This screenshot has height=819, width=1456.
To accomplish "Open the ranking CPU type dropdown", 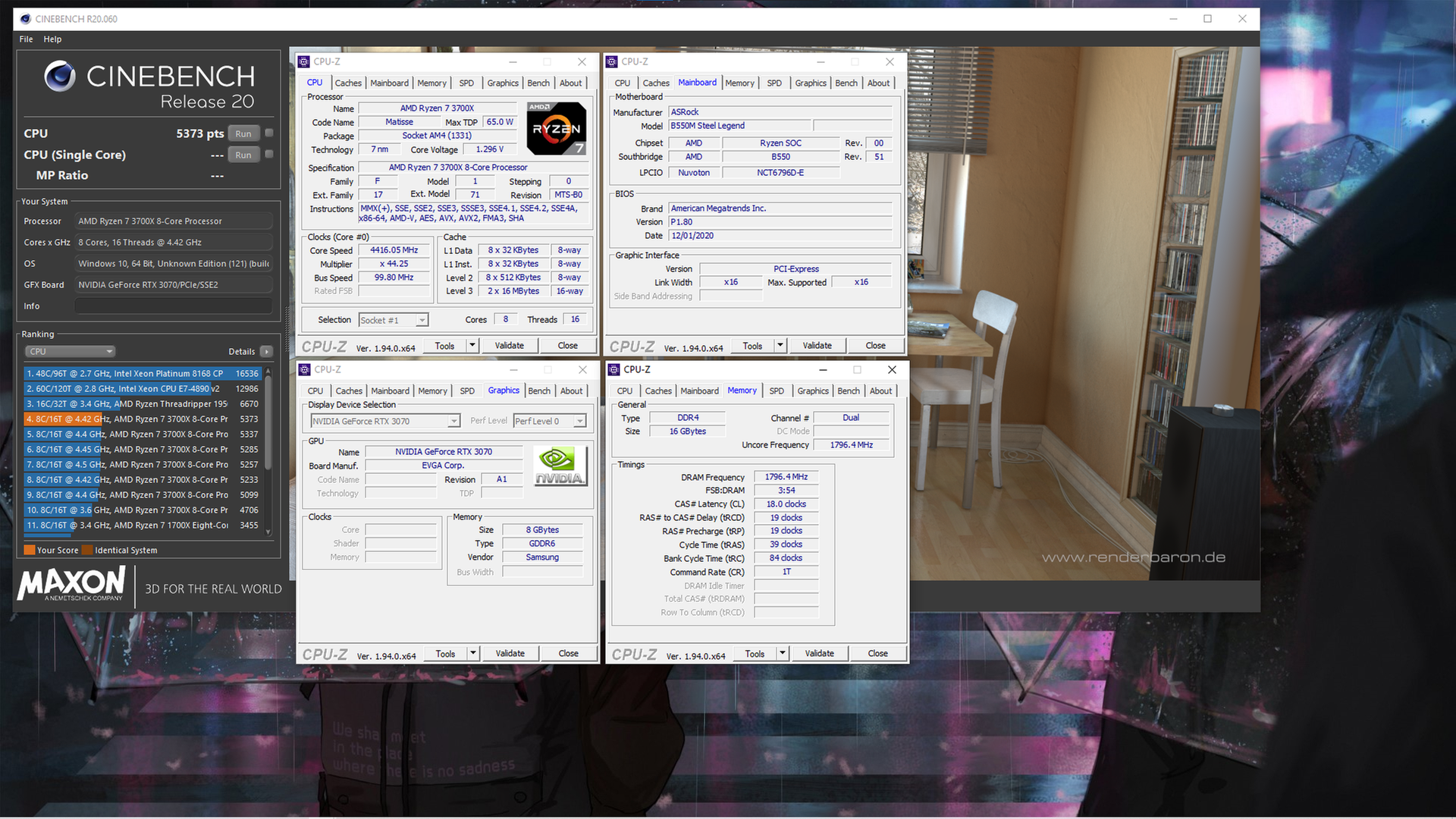I will click(70, 351).
